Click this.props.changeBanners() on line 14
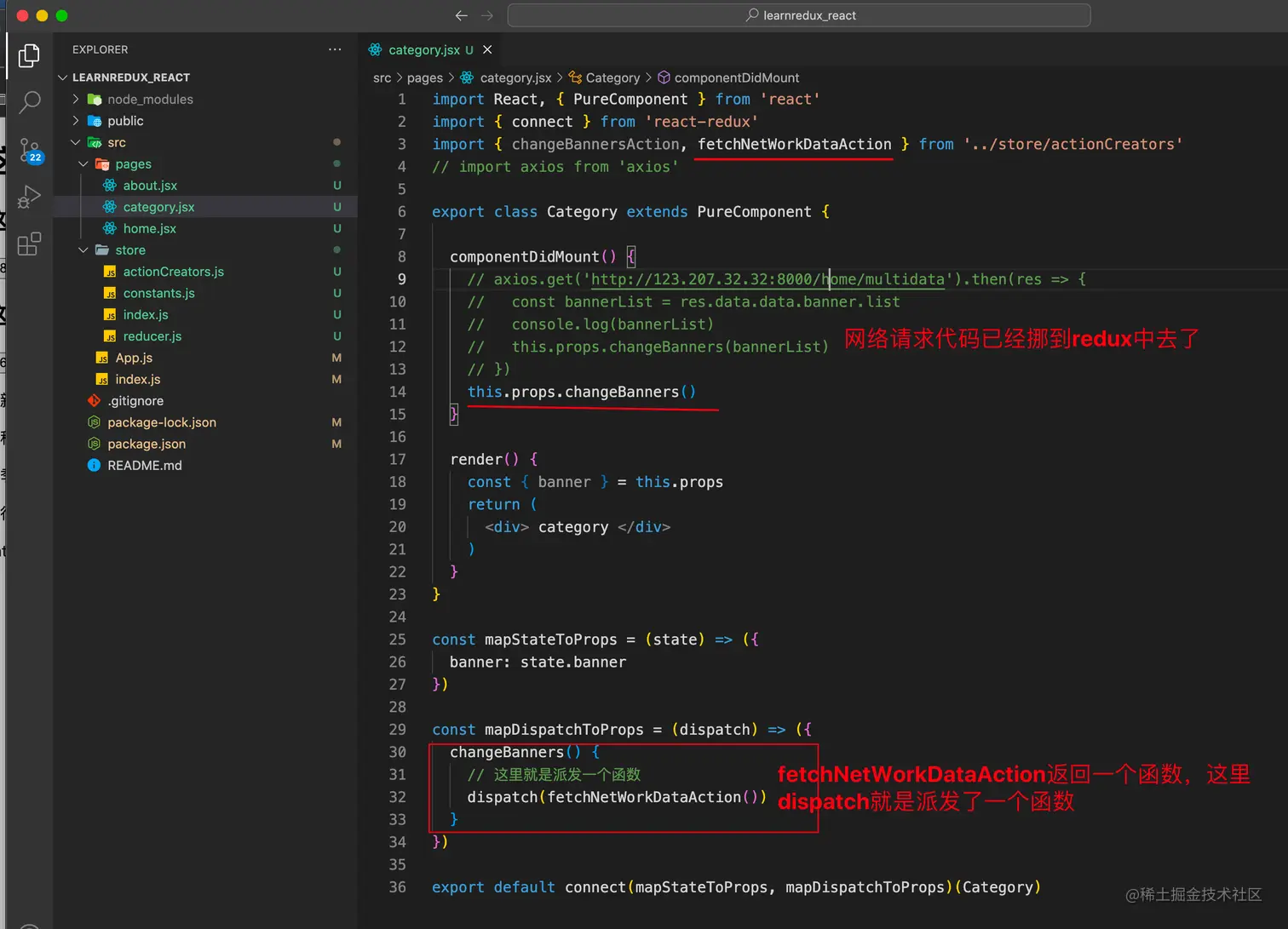Image resolution: width=1288 pixels, height=929 pixels. [x=582, y=392]
